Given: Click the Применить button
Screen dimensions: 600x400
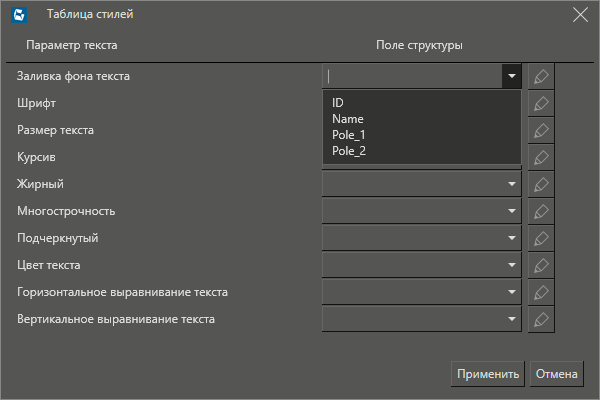Looking at the screenshot, I should coord(488,374).
